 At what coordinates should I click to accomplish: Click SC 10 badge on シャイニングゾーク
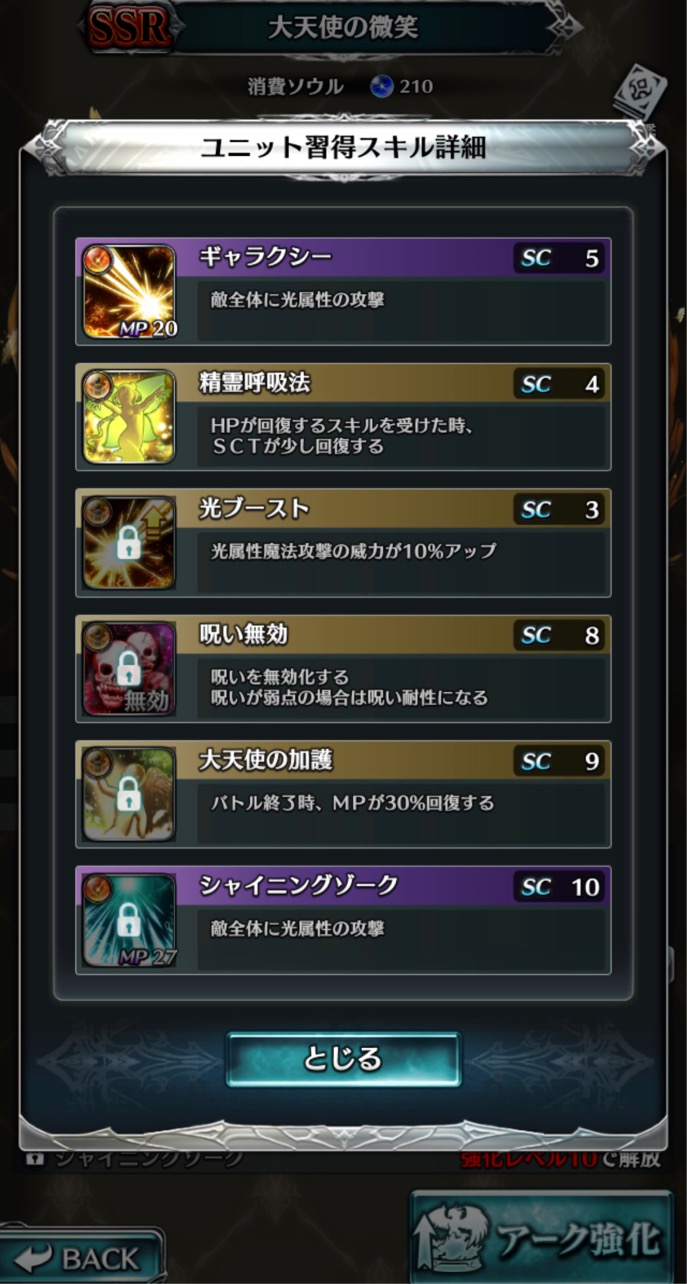point(560,888)
